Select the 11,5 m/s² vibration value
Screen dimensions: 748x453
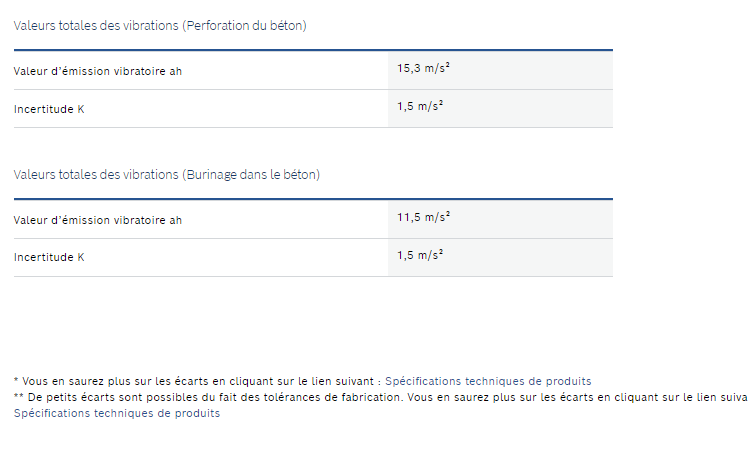(424, 217)
